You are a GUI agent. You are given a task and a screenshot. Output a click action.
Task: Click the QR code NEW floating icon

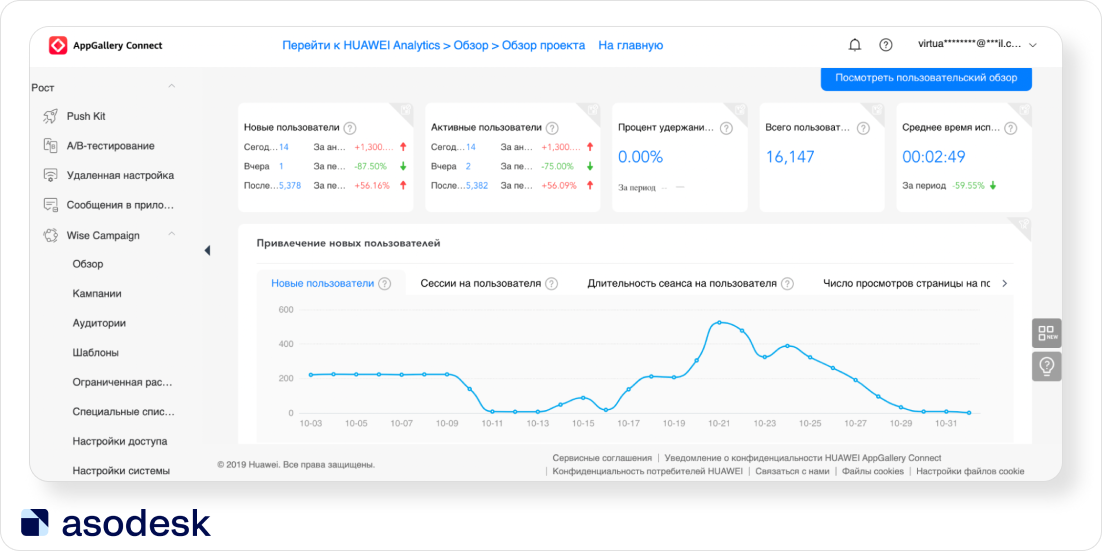coord(1046,333)
